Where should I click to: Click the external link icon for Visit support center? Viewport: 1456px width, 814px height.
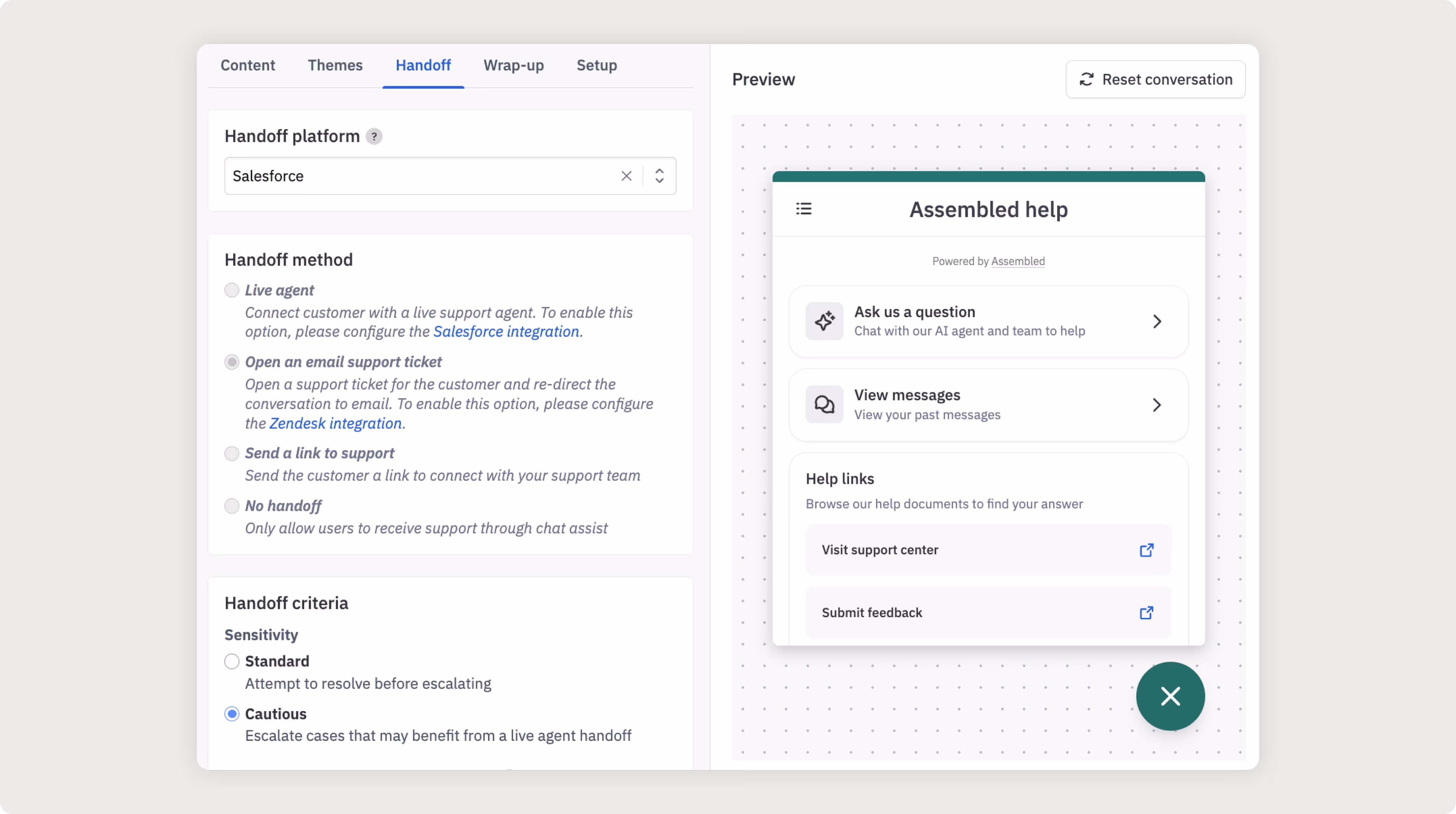click(1146, 550)
